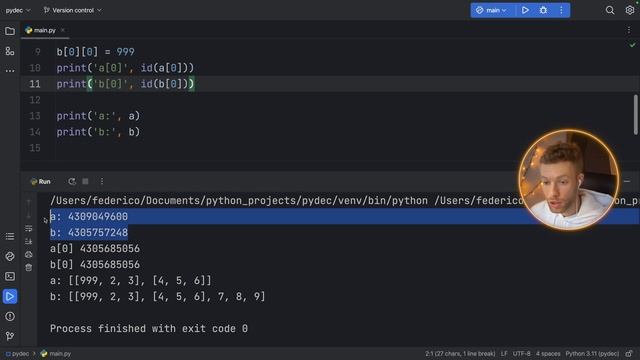
Task: Open Run panel more options menu
Action: pos(102,181)
